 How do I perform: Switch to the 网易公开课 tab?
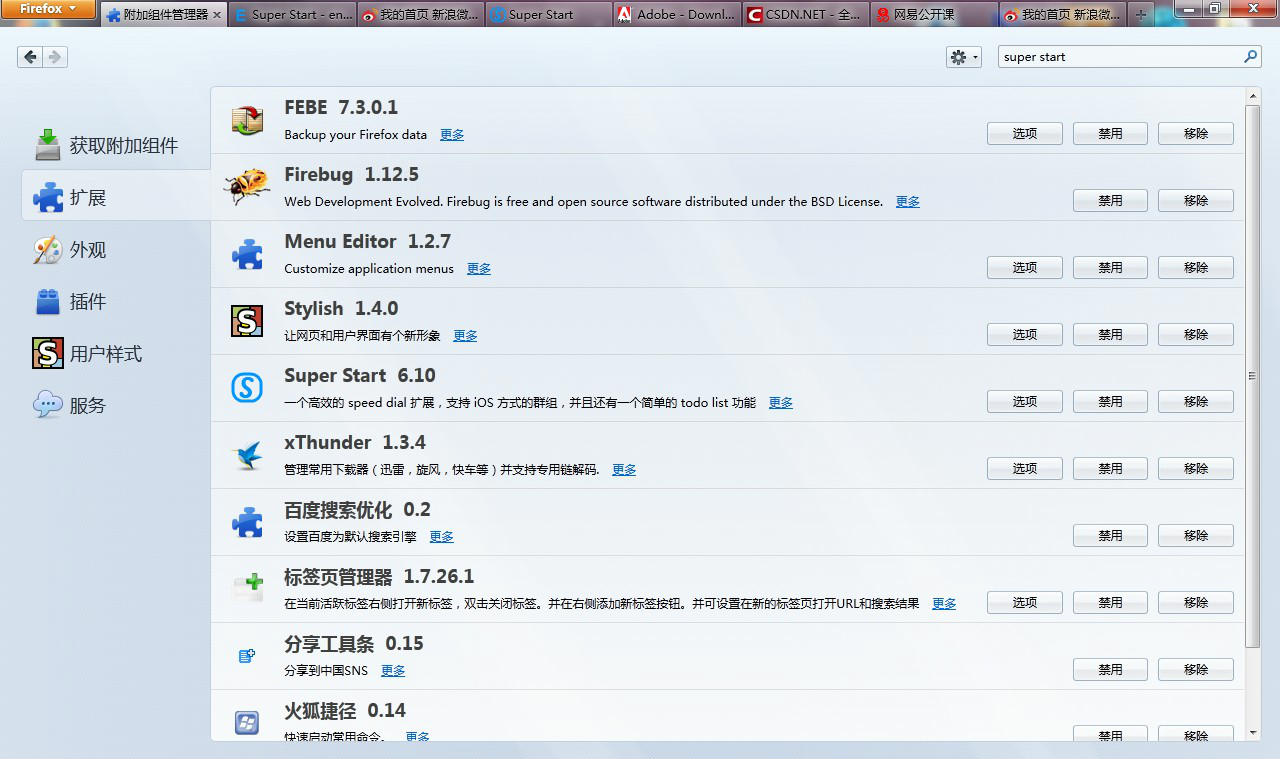click(x=934, y=15)
